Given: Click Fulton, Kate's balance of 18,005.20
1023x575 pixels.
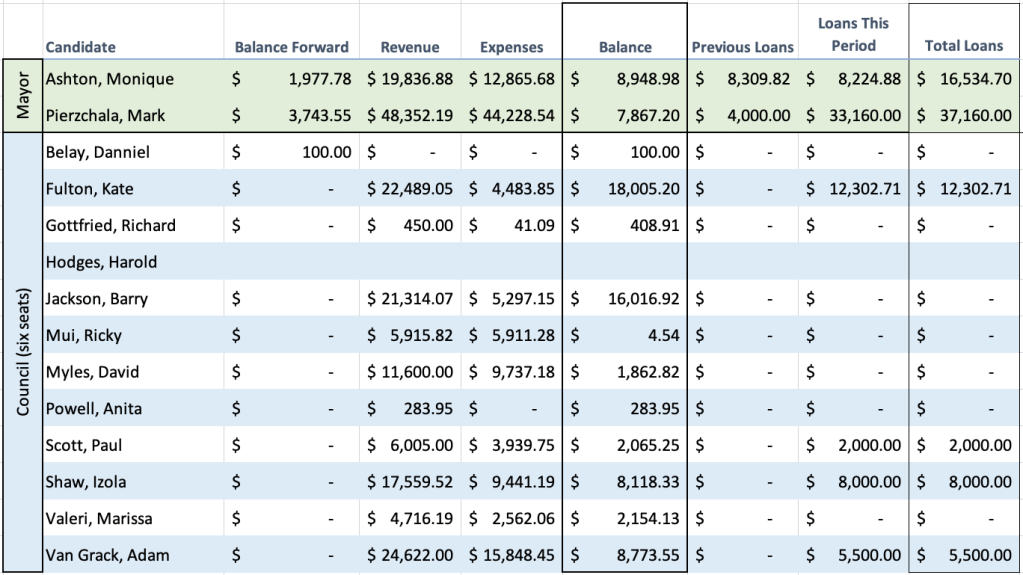Looking at the screenshot, I should (x=625, y=189).
